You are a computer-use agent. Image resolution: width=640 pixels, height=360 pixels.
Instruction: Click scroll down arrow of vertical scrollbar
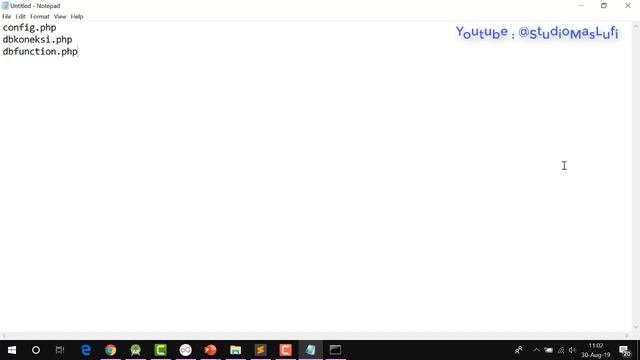636,327
